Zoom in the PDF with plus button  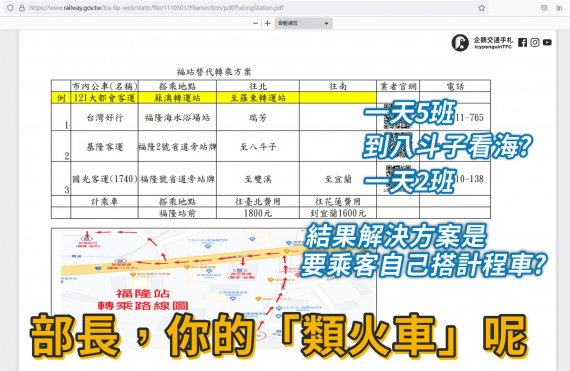268,23
